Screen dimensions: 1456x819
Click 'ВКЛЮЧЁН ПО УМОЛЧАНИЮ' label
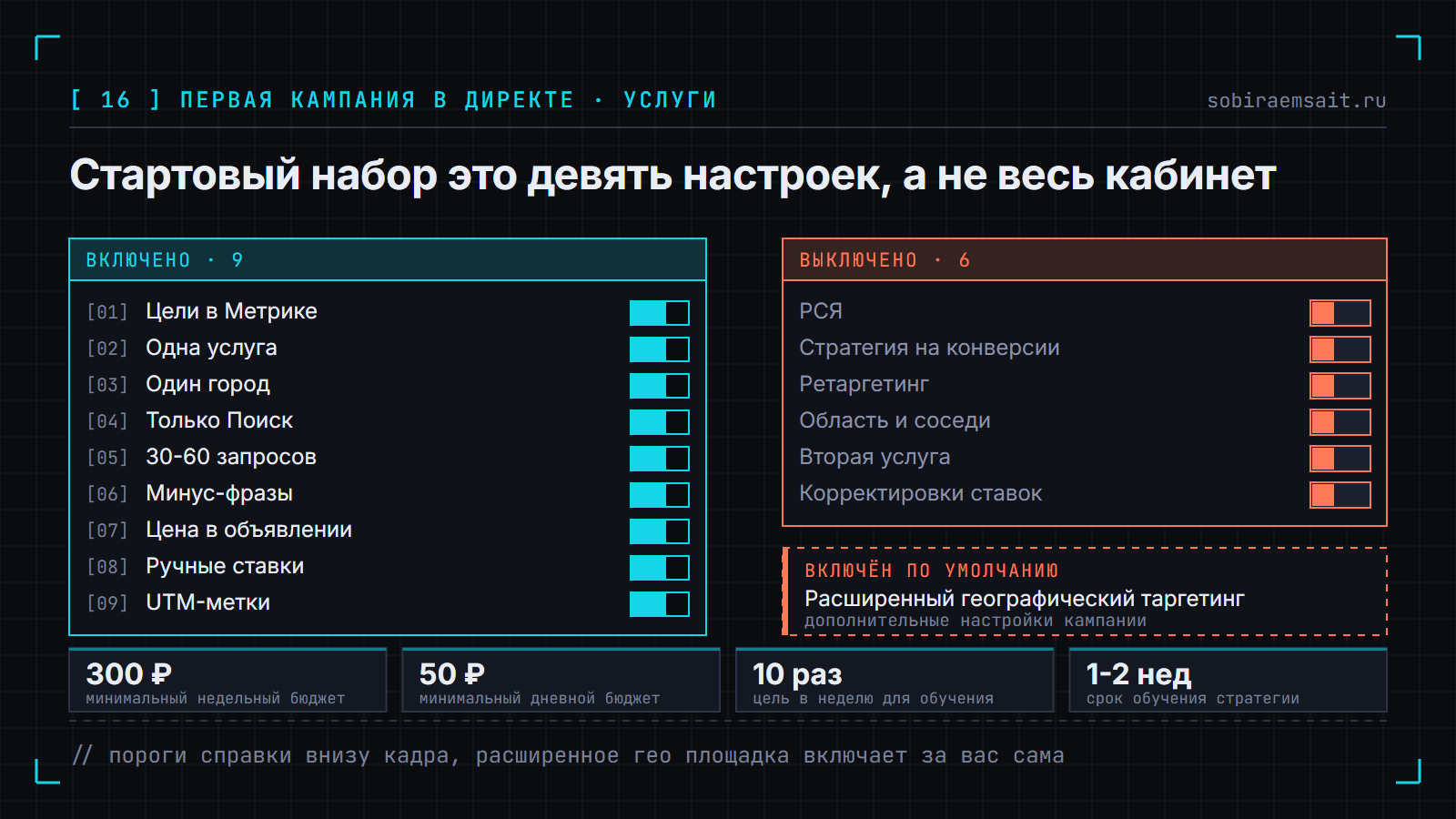932,571
